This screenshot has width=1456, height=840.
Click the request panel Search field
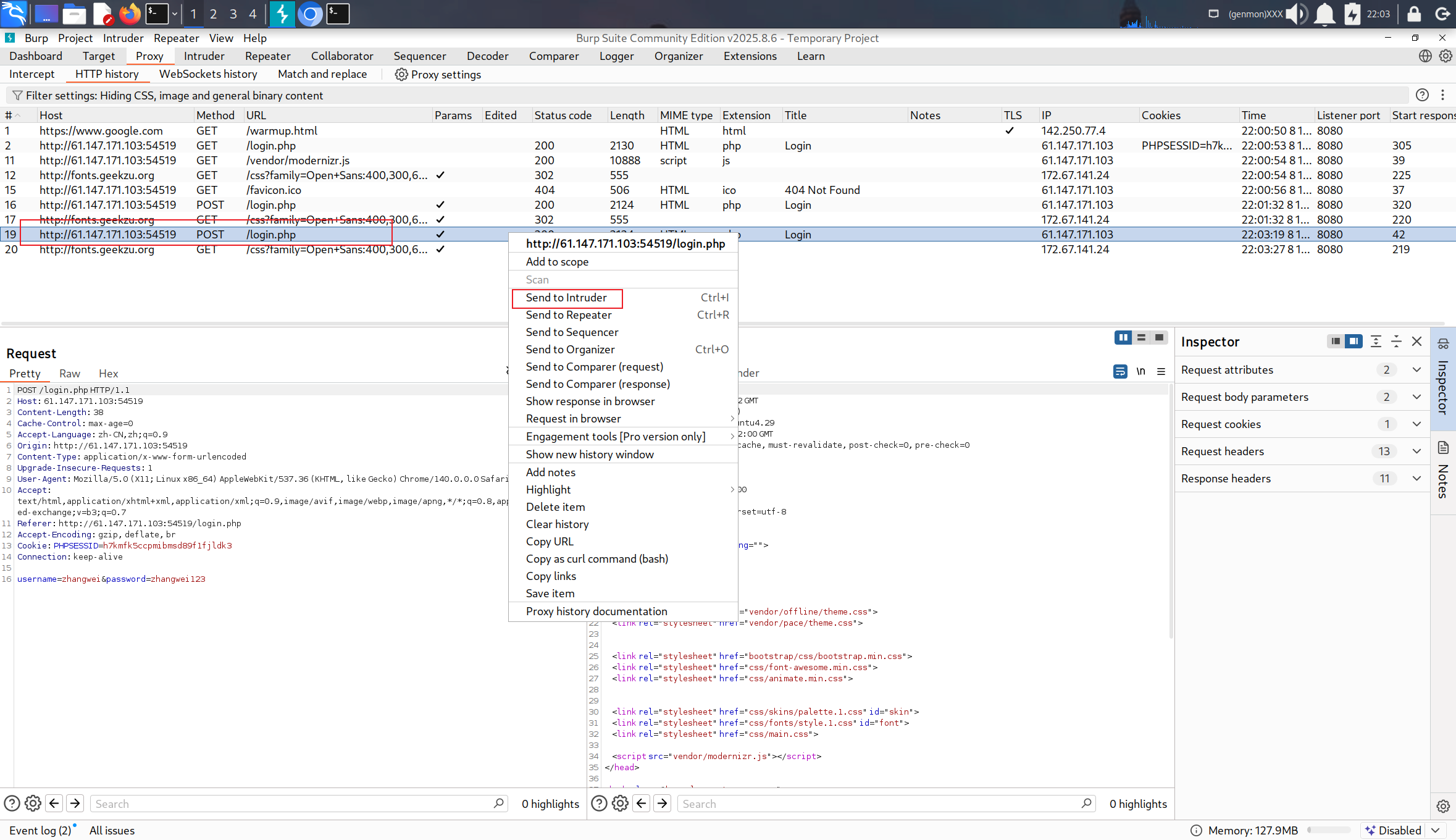(290, 804)
